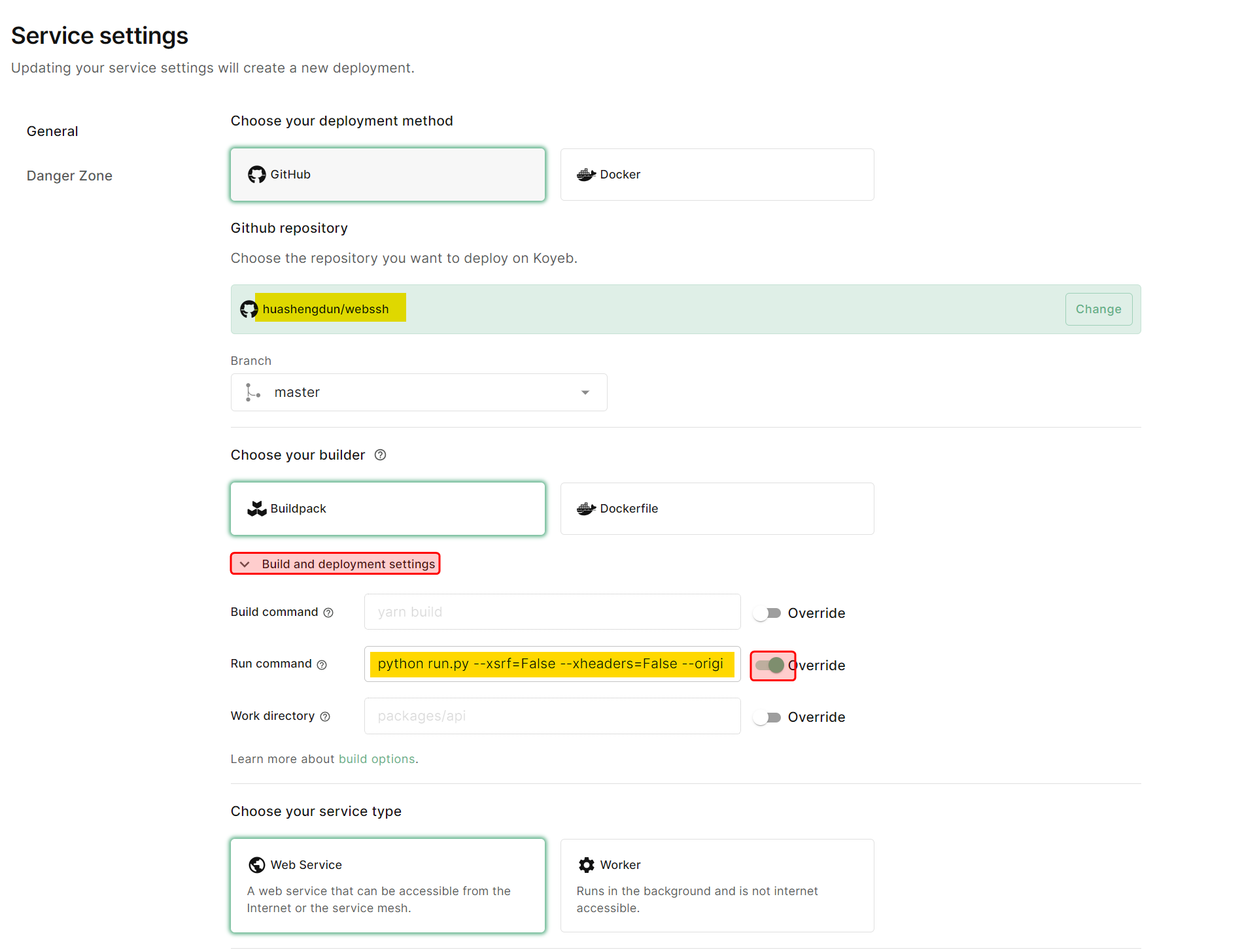Open the master branch dropdown

tap(419, 392)
